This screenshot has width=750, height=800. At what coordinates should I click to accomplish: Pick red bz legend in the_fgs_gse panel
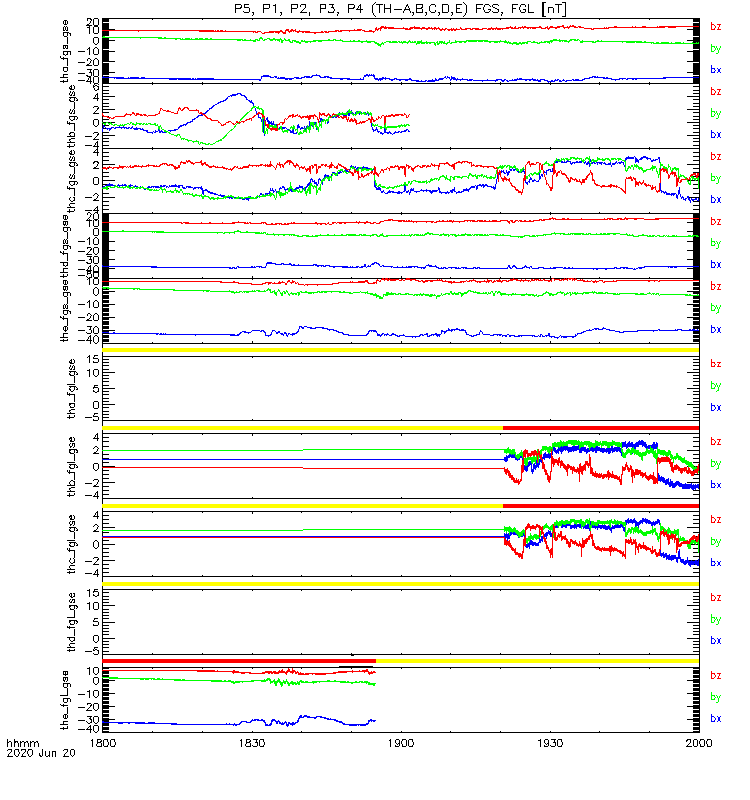tap(716, 286)
